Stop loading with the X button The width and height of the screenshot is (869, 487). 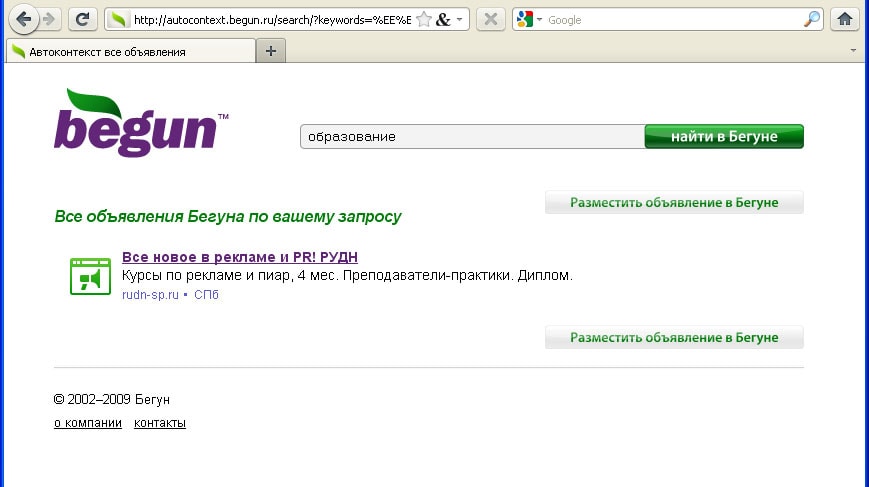(490, 19)
